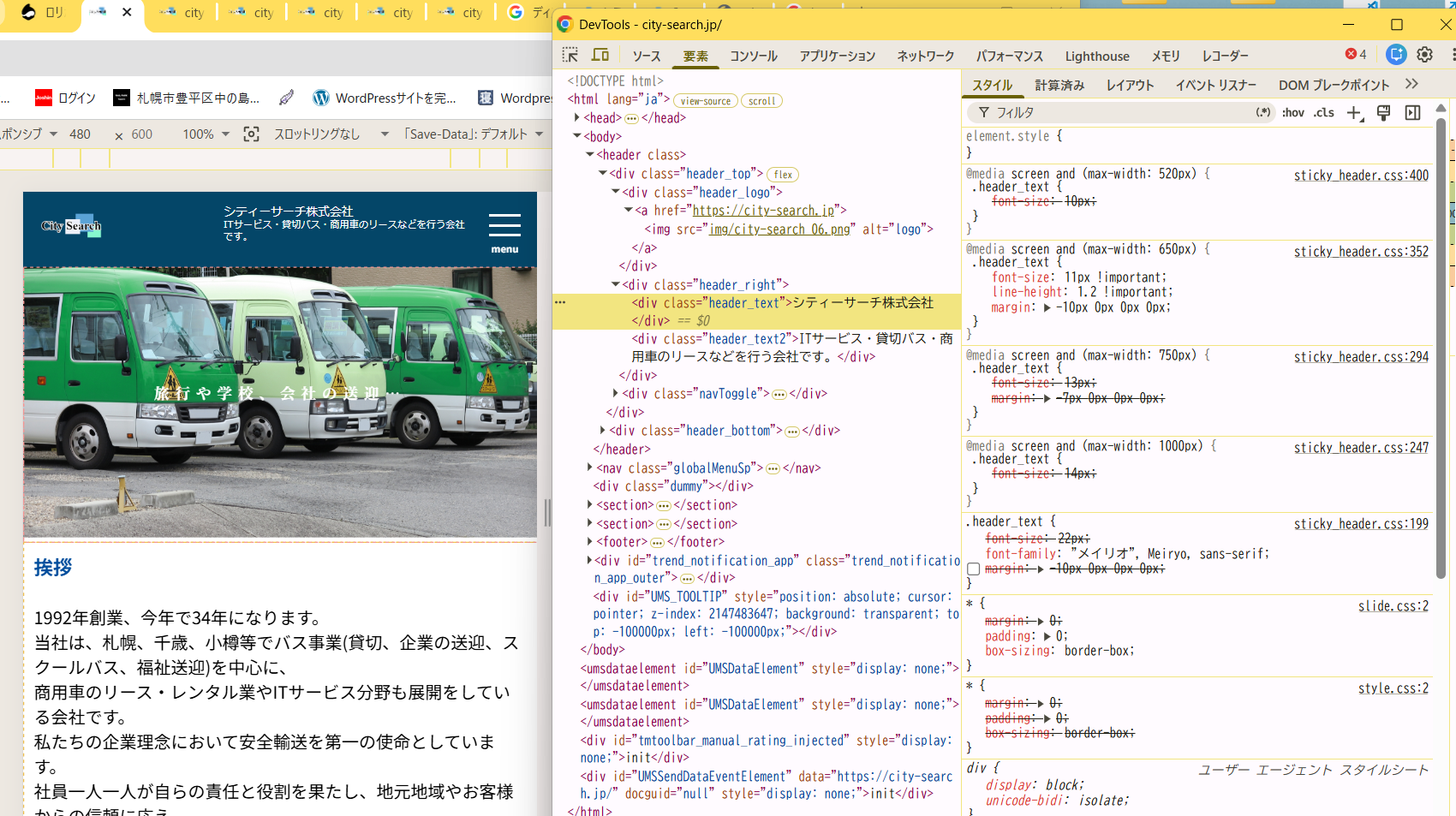Collapse the header_right div node

click(x=616, y=284)
